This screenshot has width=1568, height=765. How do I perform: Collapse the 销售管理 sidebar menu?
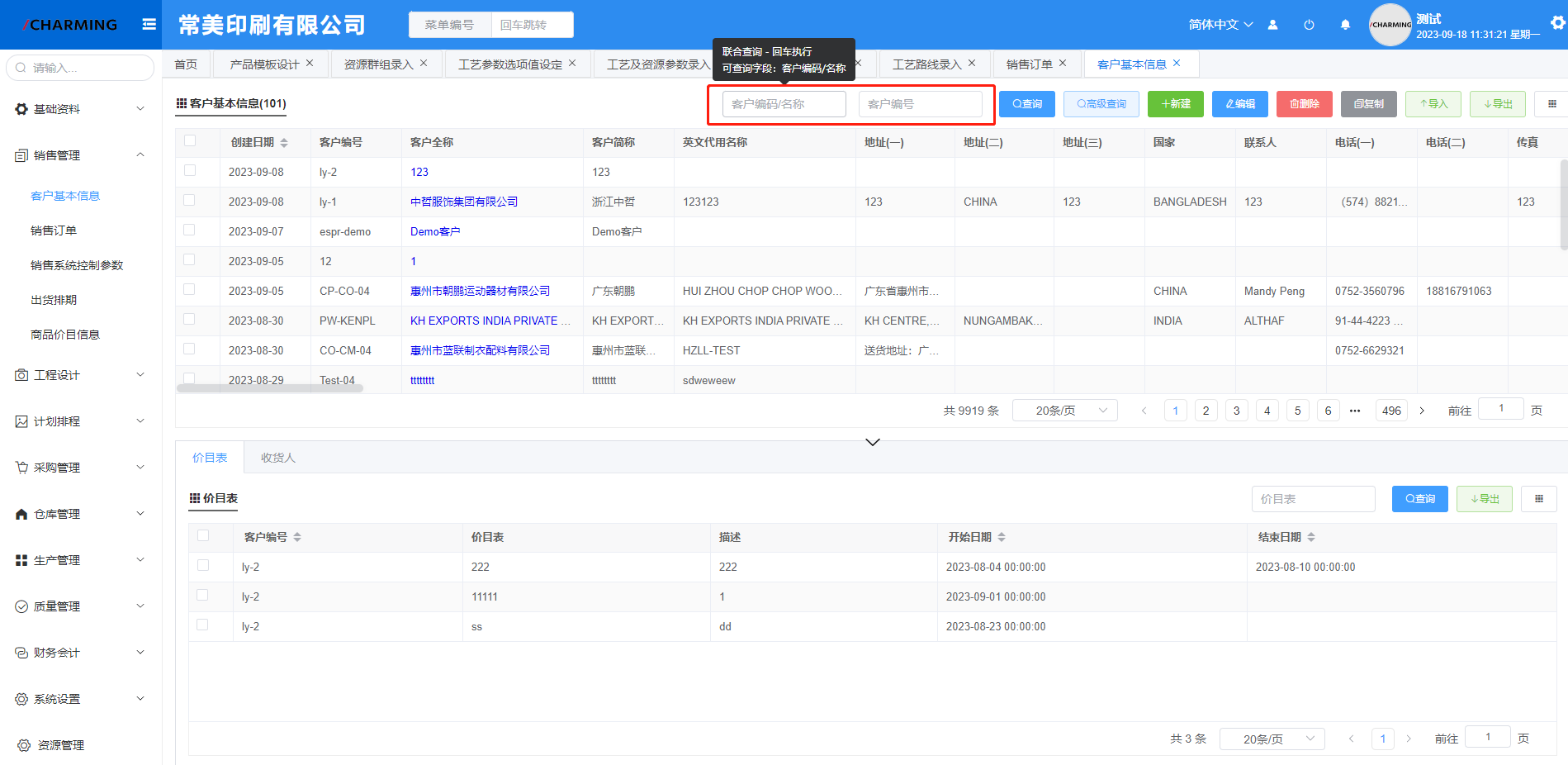[80, 155]
